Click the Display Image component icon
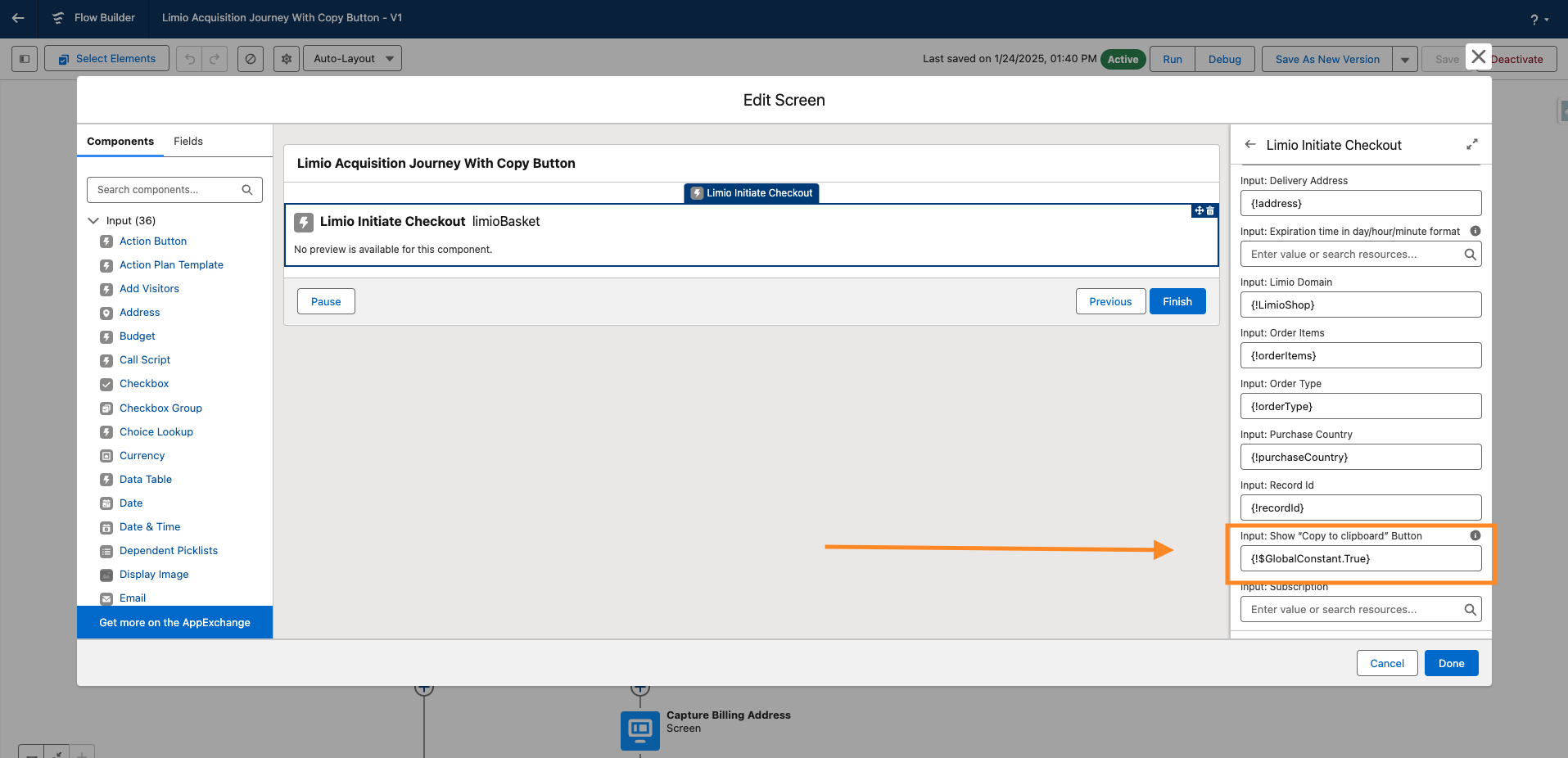Screen dimensions: 1568x758 (x=106, y=575)
